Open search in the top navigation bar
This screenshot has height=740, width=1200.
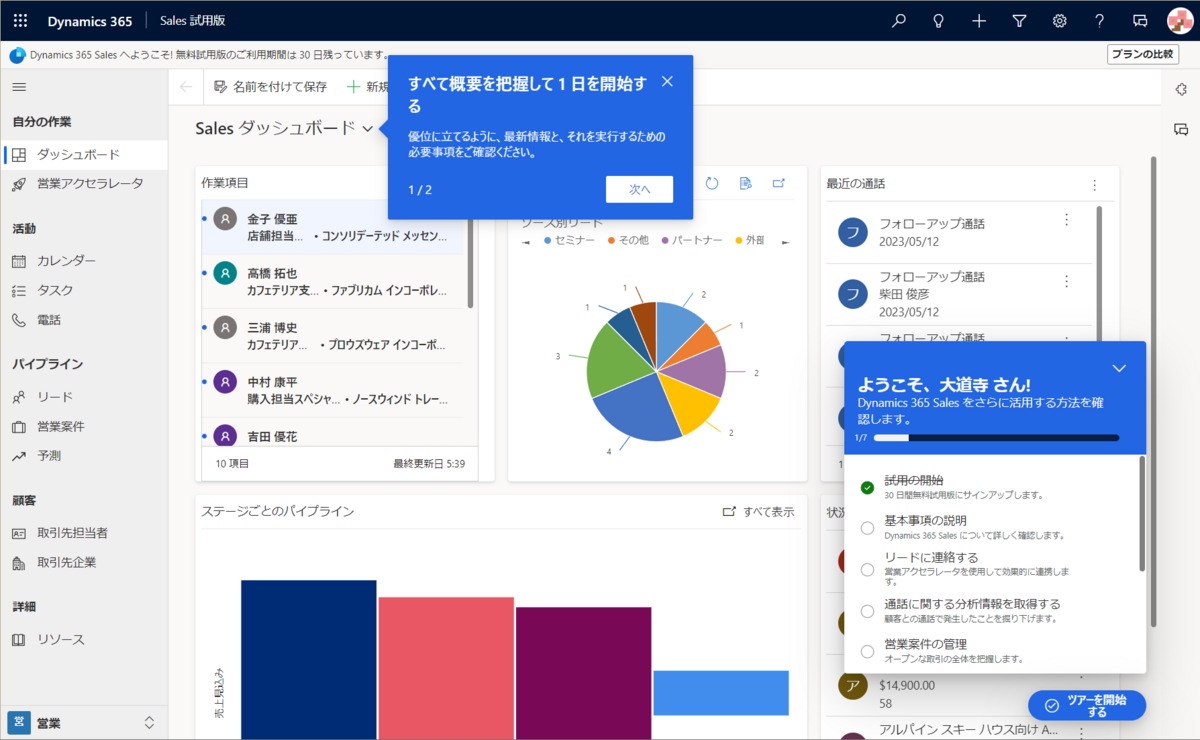click(x=899, y=20)
